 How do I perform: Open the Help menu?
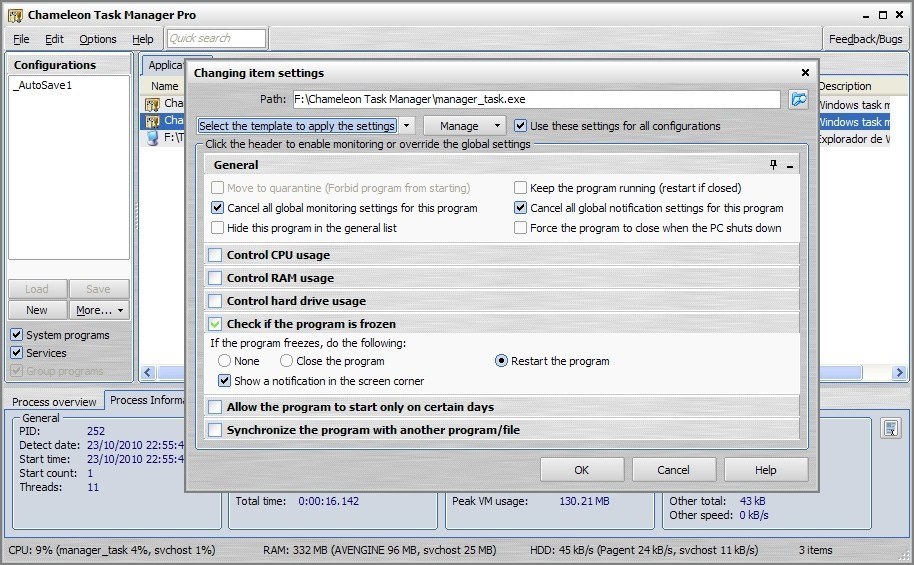point(143,39)
